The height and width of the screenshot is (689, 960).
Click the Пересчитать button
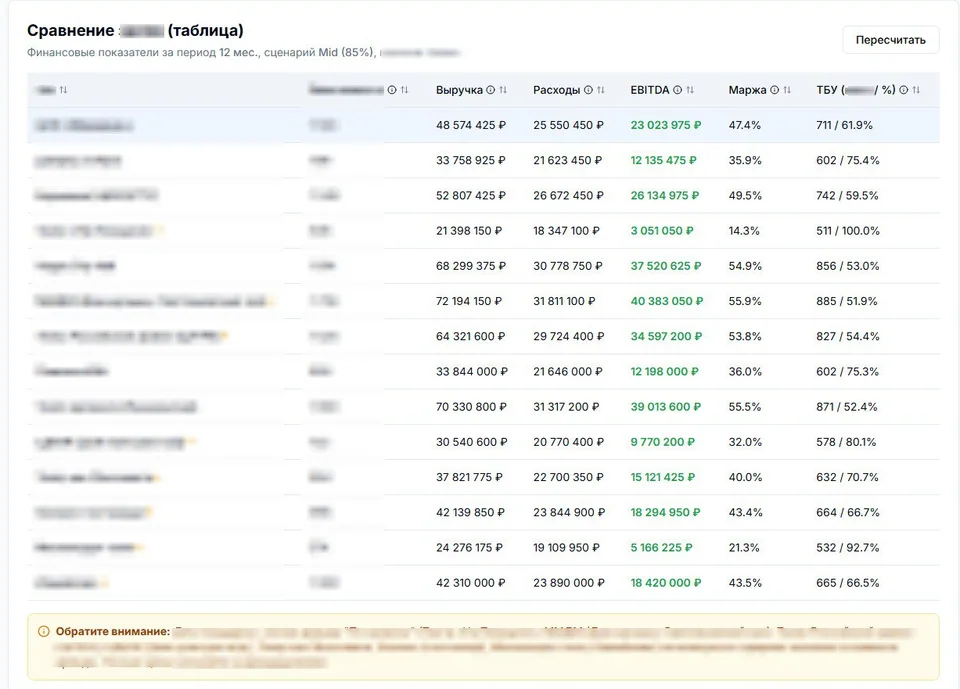pos(890,40)
